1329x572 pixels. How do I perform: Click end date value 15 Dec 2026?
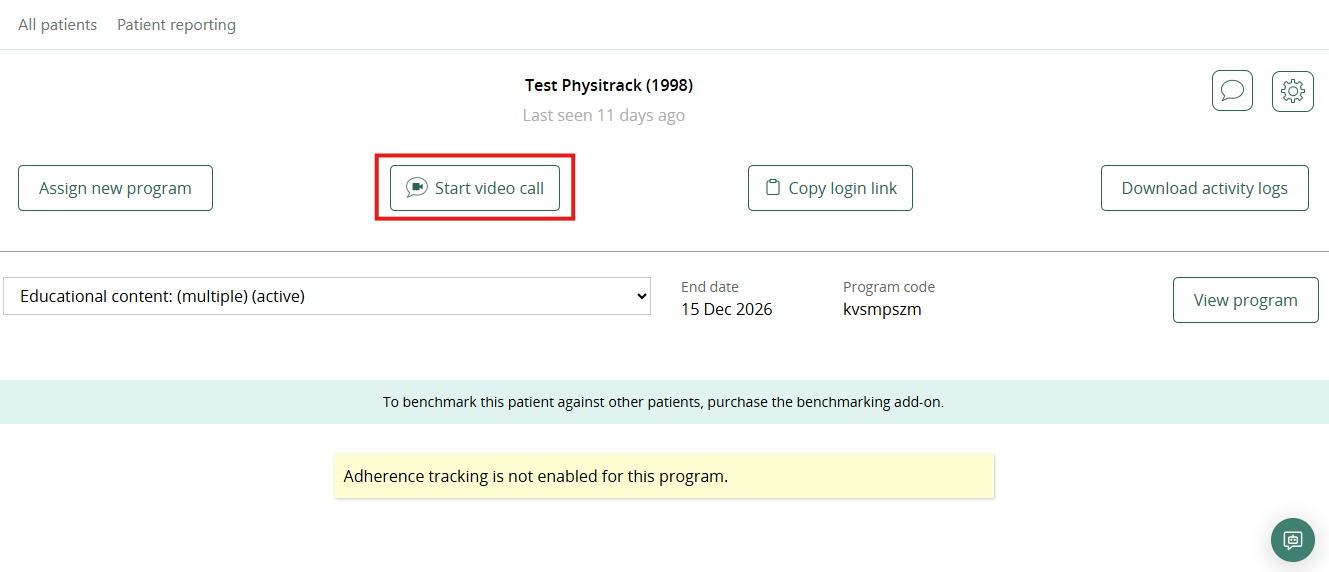pyautogui.click(x=727, y=309)
